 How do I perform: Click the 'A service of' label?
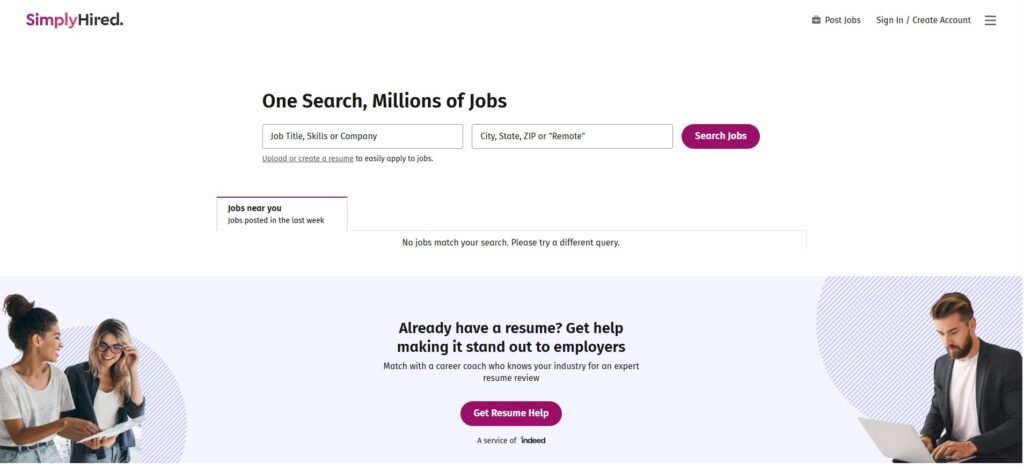coord(496,441)
